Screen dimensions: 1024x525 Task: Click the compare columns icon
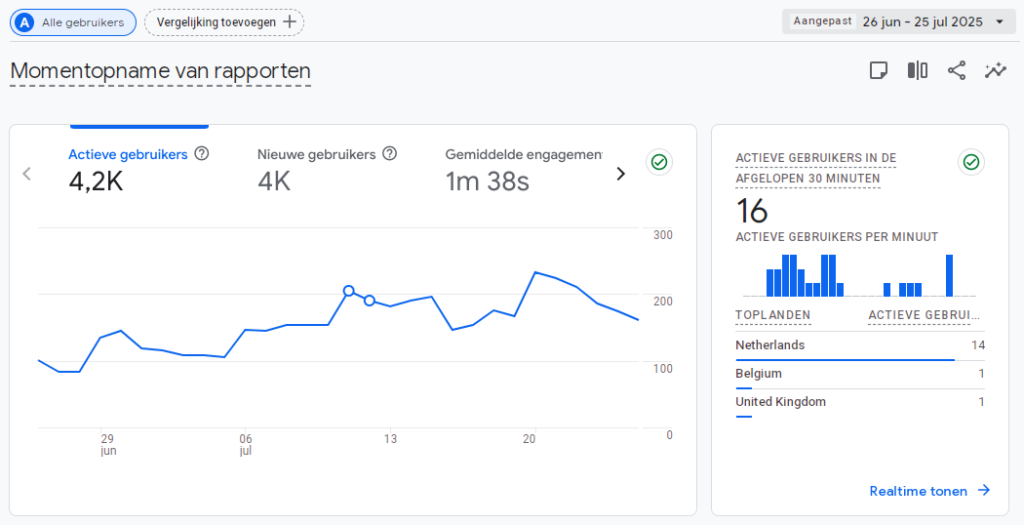(x=918, y=70)
